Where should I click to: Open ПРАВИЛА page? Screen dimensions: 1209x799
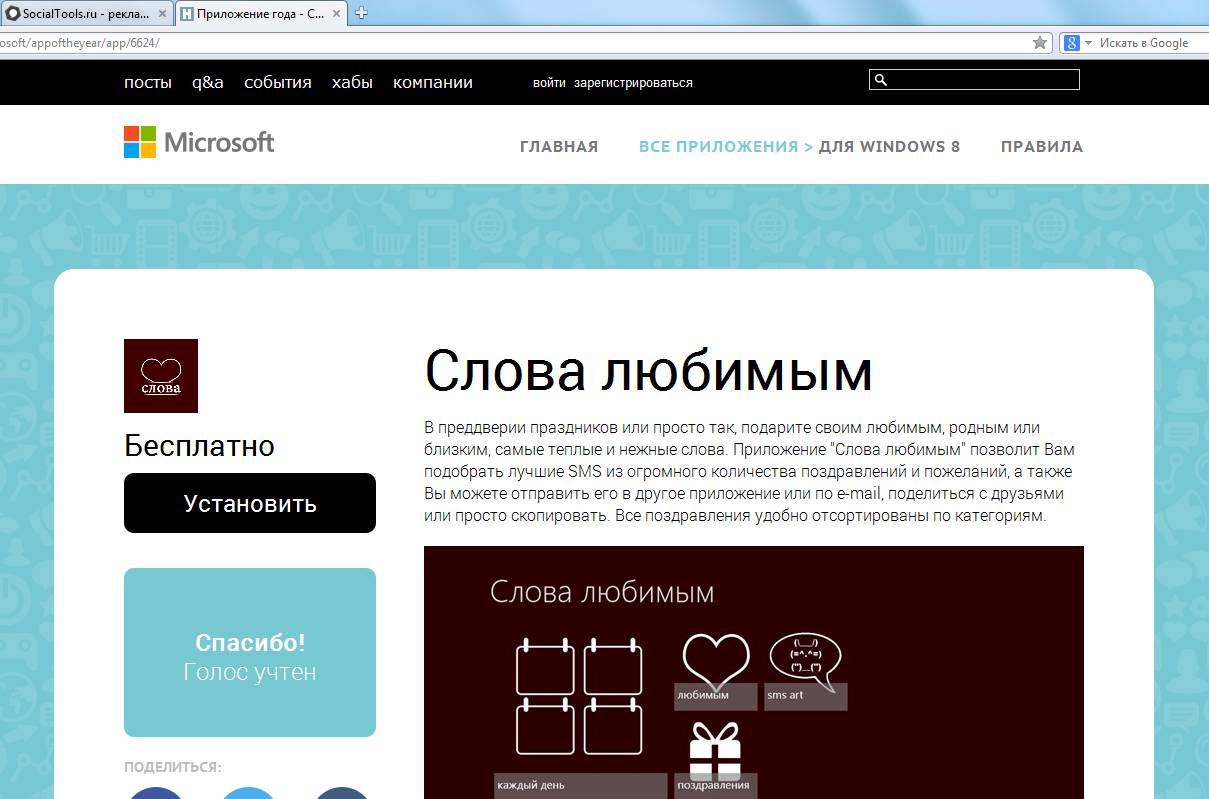point(1042,147)
